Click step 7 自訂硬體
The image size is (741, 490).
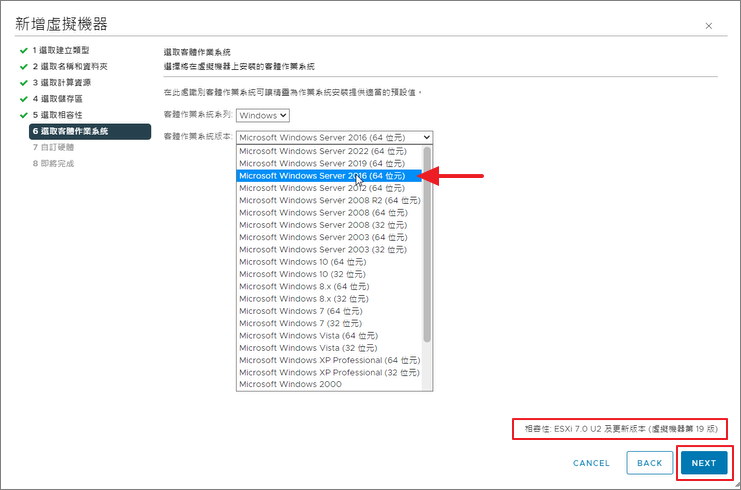(x=53, y=147)
